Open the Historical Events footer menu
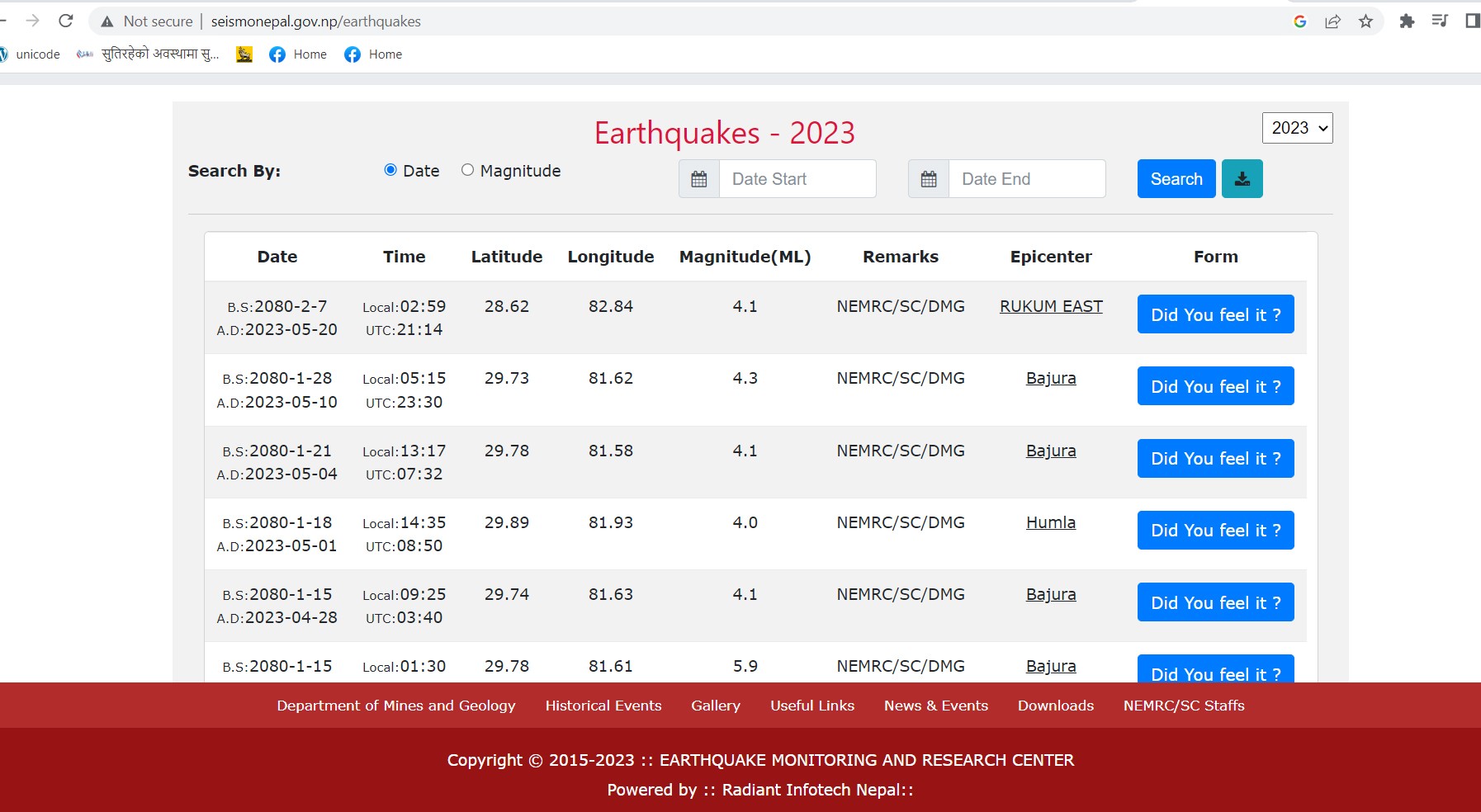The width and height of the screenshot is (1481, 812). 603,706
